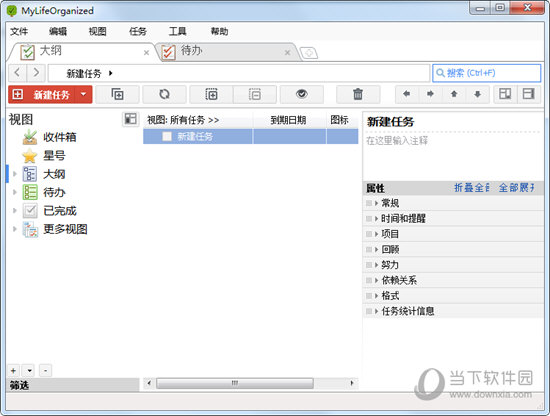Click the add subtask toolbar icon
Viewport: 550px width, 416px height.
[117, 94]
